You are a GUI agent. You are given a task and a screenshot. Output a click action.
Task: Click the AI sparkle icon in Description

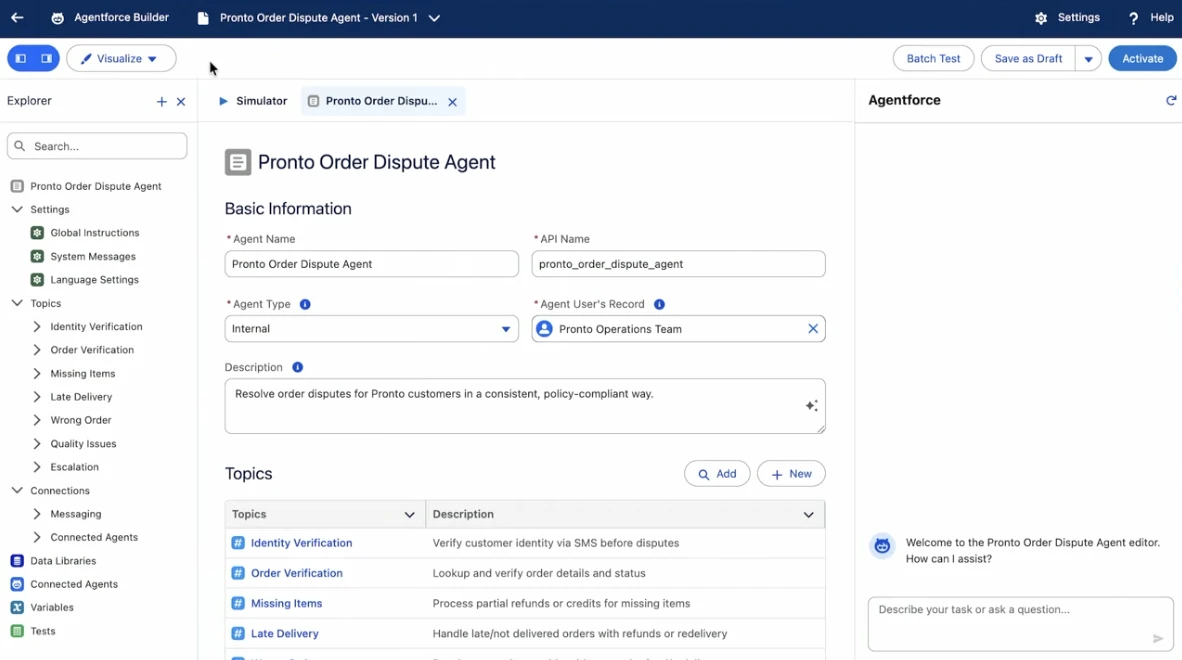coord(811,406)
